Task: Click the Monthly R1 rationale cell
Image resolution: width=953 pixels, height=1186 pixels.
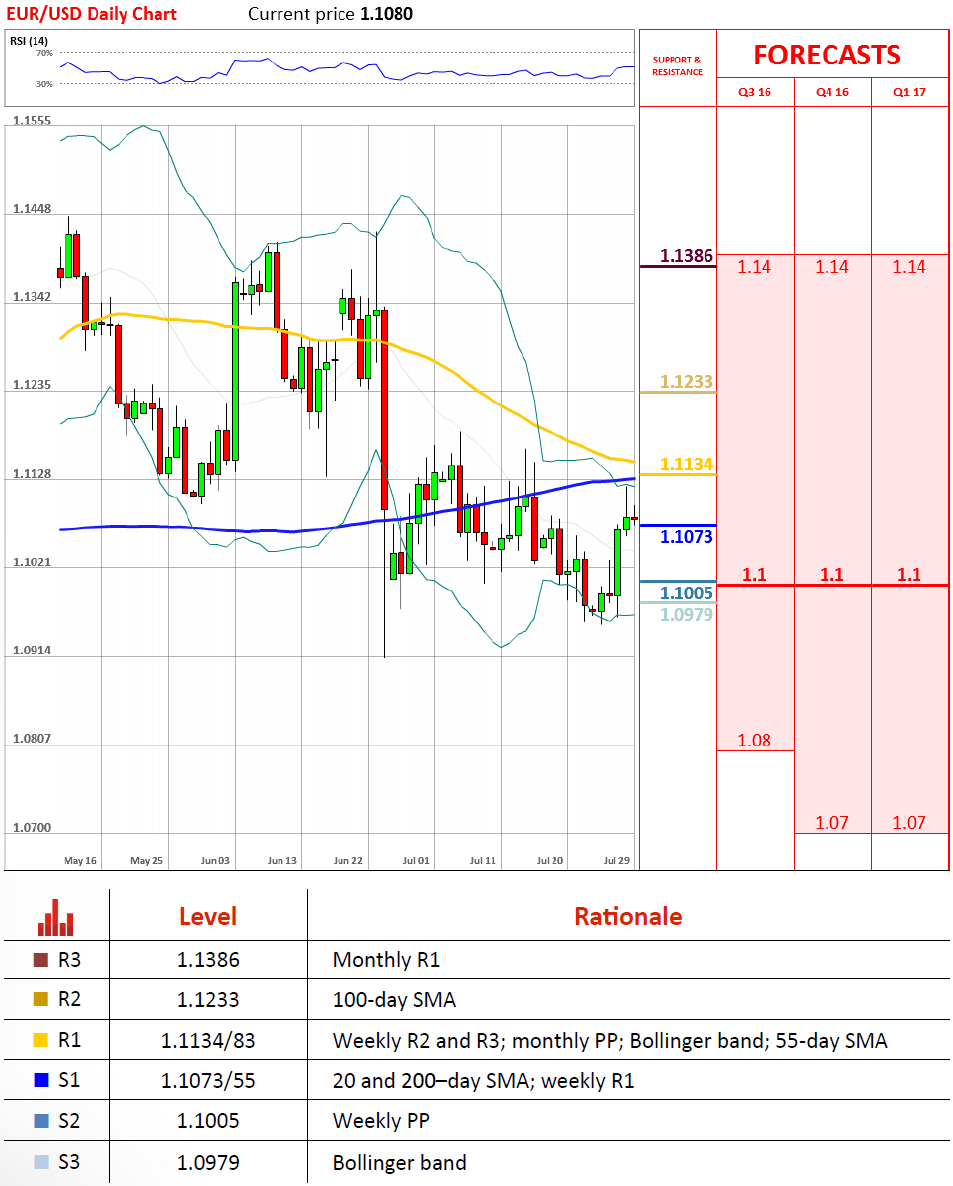Action: (386, 960)
